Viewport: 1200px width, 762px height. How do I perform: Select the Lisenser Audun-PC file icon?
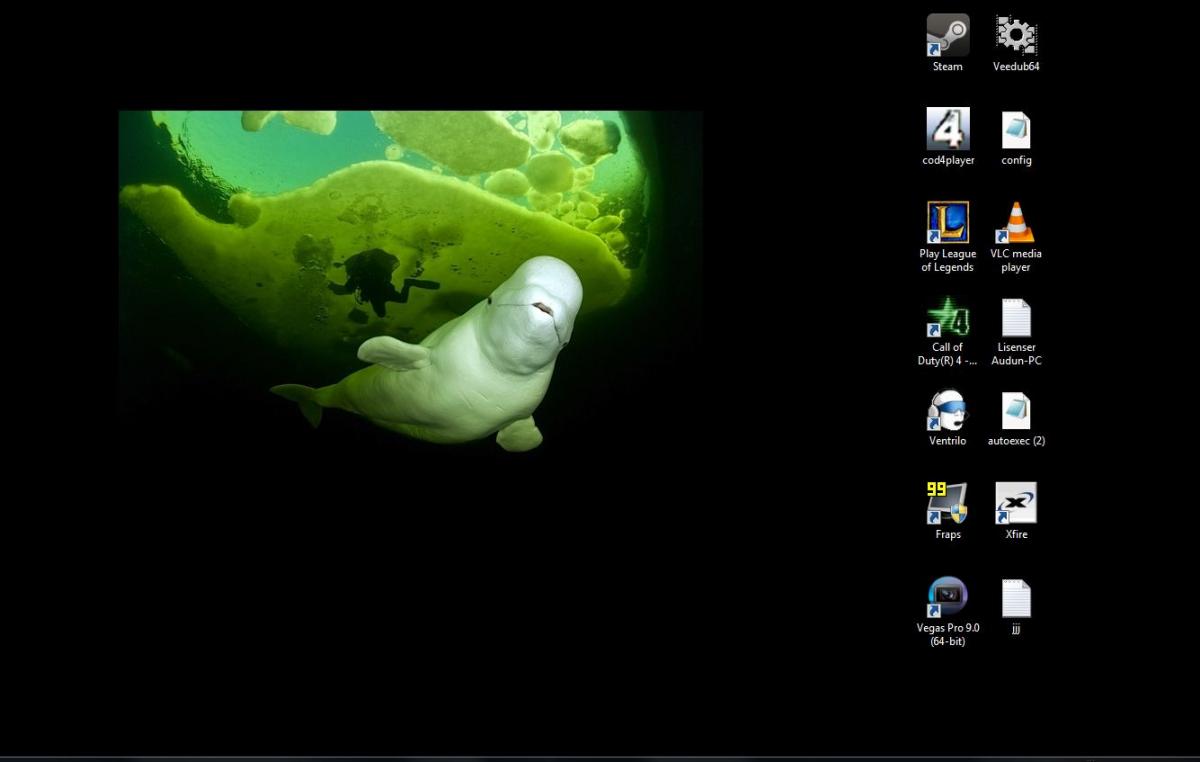pyautogui.click(x=1016, y=317)
